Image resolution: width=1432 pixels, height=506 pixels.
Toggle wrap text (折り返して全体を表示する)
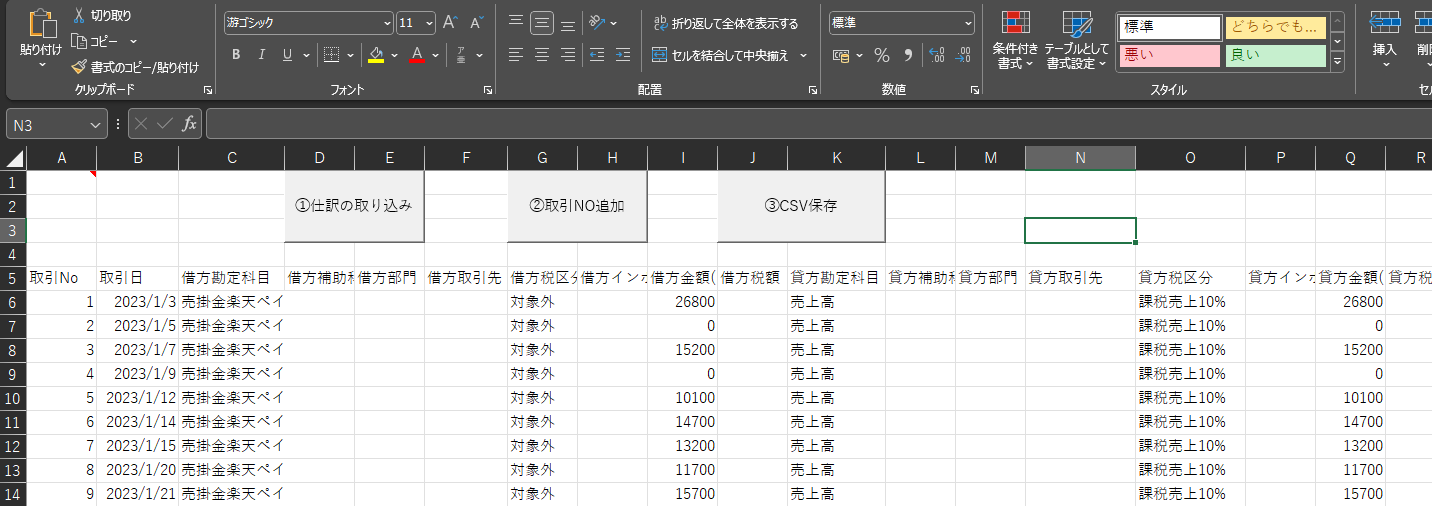(x=725, y=23)
